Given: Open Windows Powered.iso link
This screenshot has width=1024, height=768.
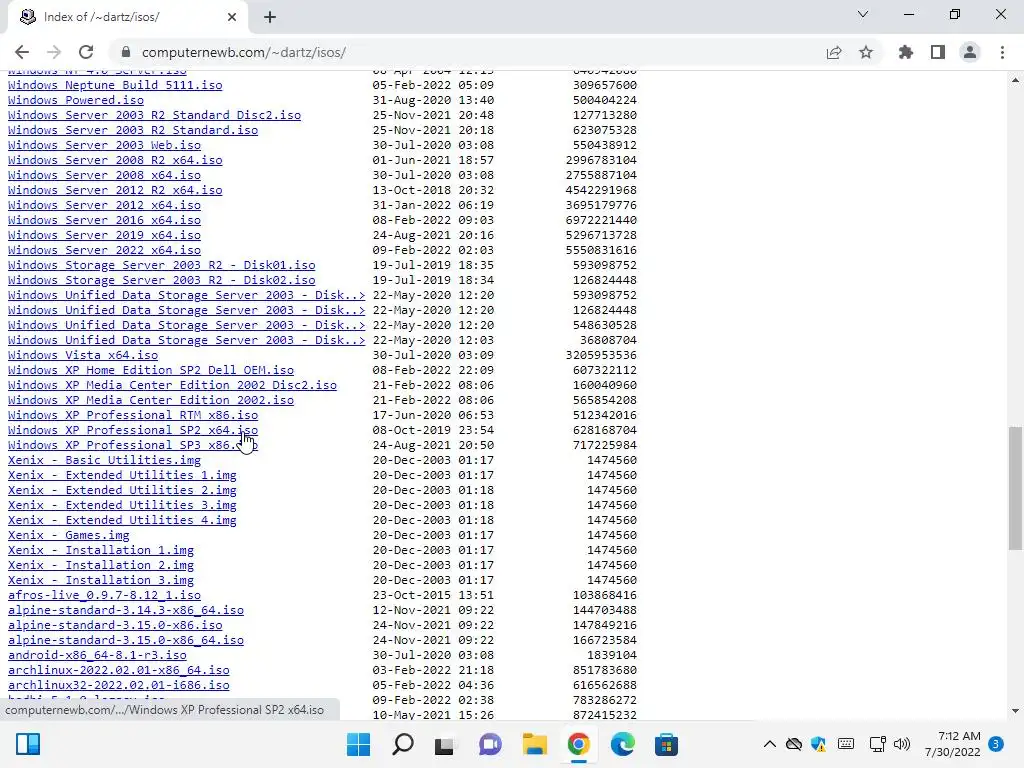Looking at the screenshot, I should [76, 100].
